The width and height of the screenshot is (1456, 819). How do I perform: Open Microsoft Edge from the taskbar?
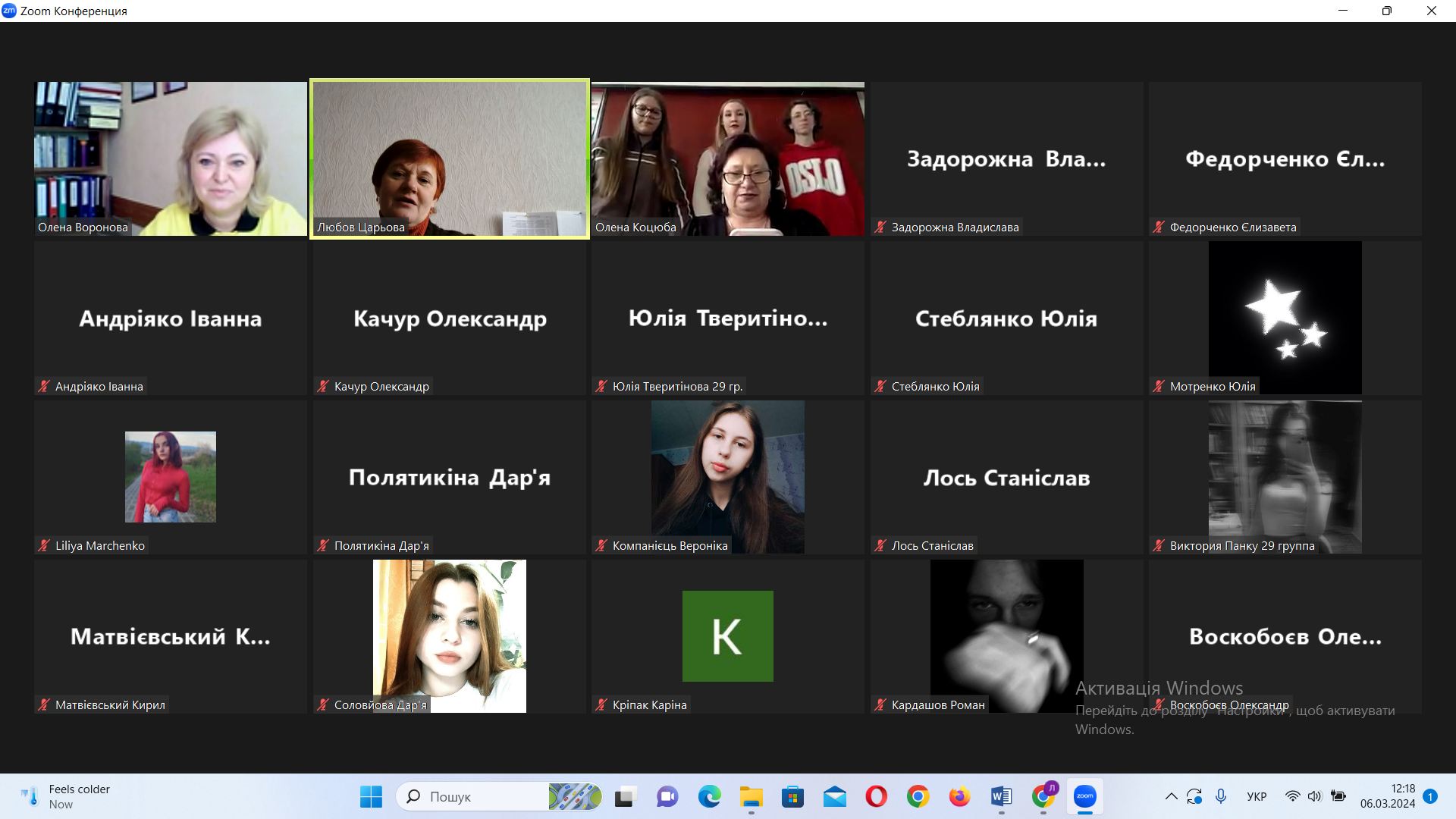coord(710,796)
